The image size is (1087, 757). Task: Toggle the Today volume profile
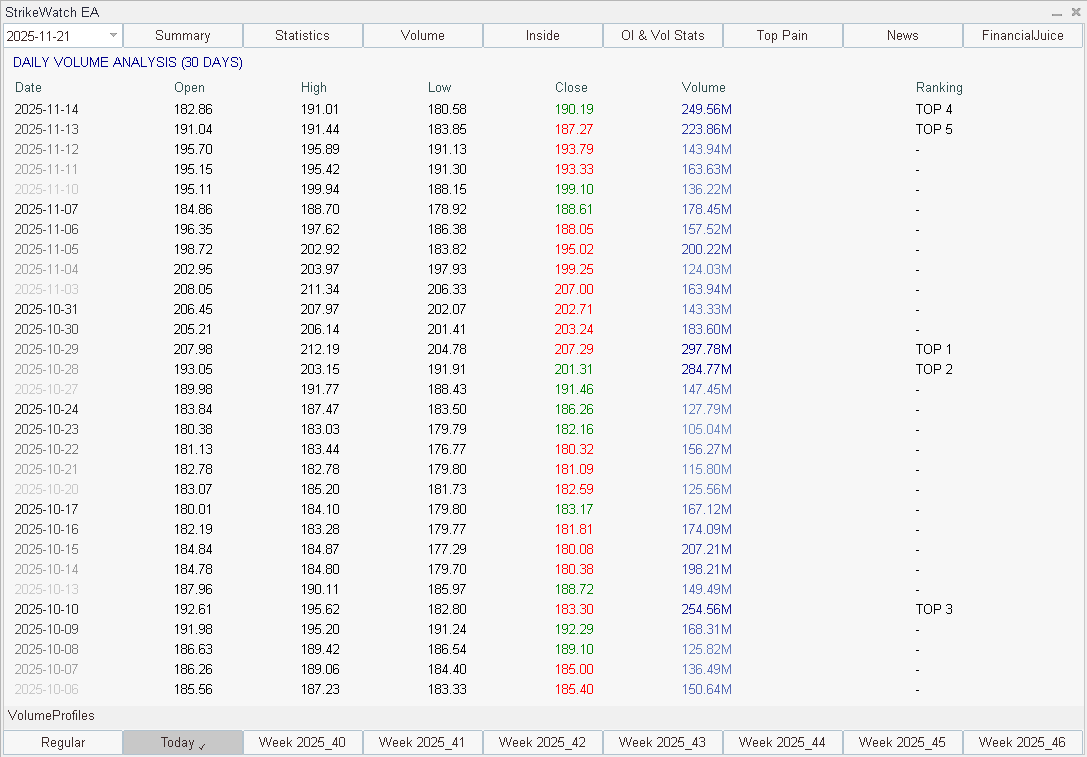pyautogui.click(x=183, y=742)
